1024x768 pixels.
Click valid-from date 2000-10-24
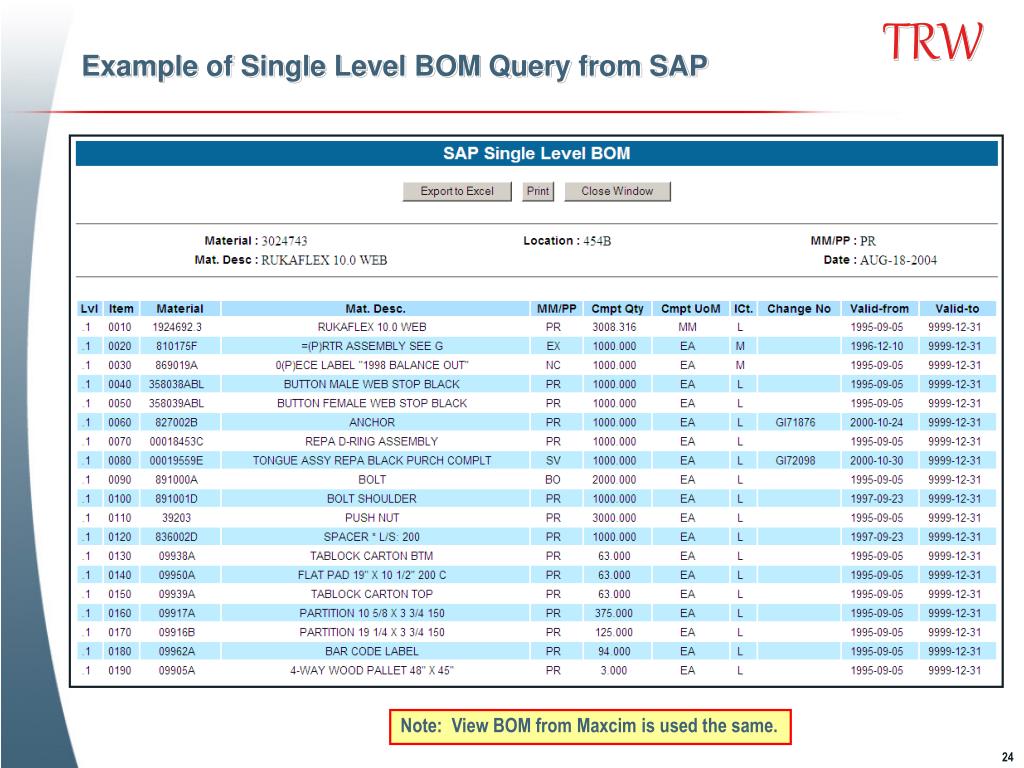876,423
